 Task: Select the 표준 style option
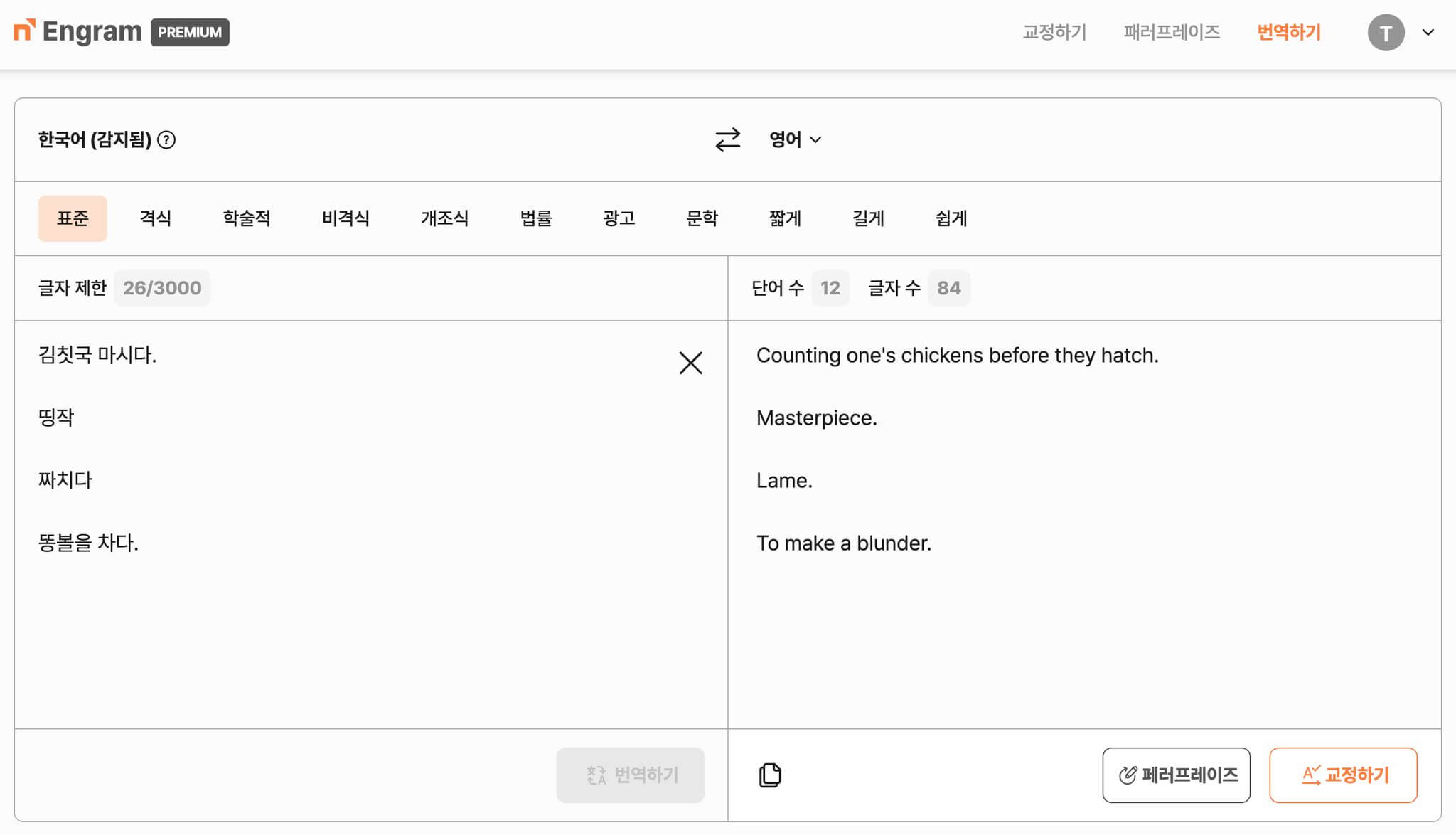pyautogui.click(x=73, y=218)
